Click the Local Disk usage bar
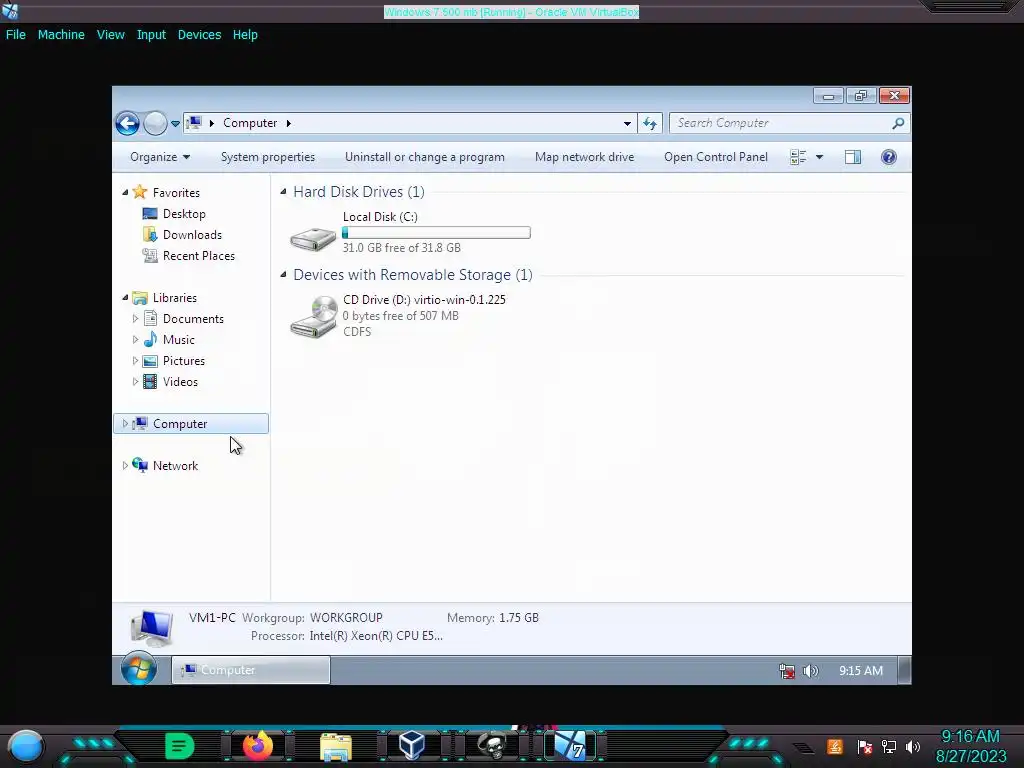This screenshot has width=1024, height=768. point(436,232)
